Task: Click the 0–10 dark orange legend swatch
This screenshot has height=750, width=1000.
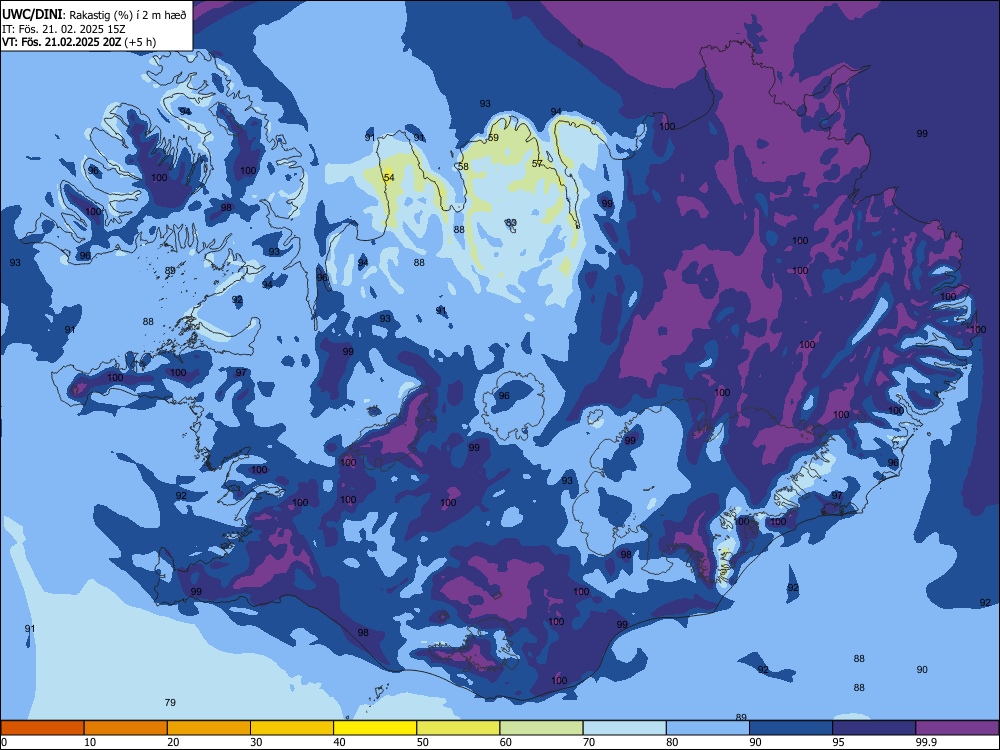Action: (42, 728)
